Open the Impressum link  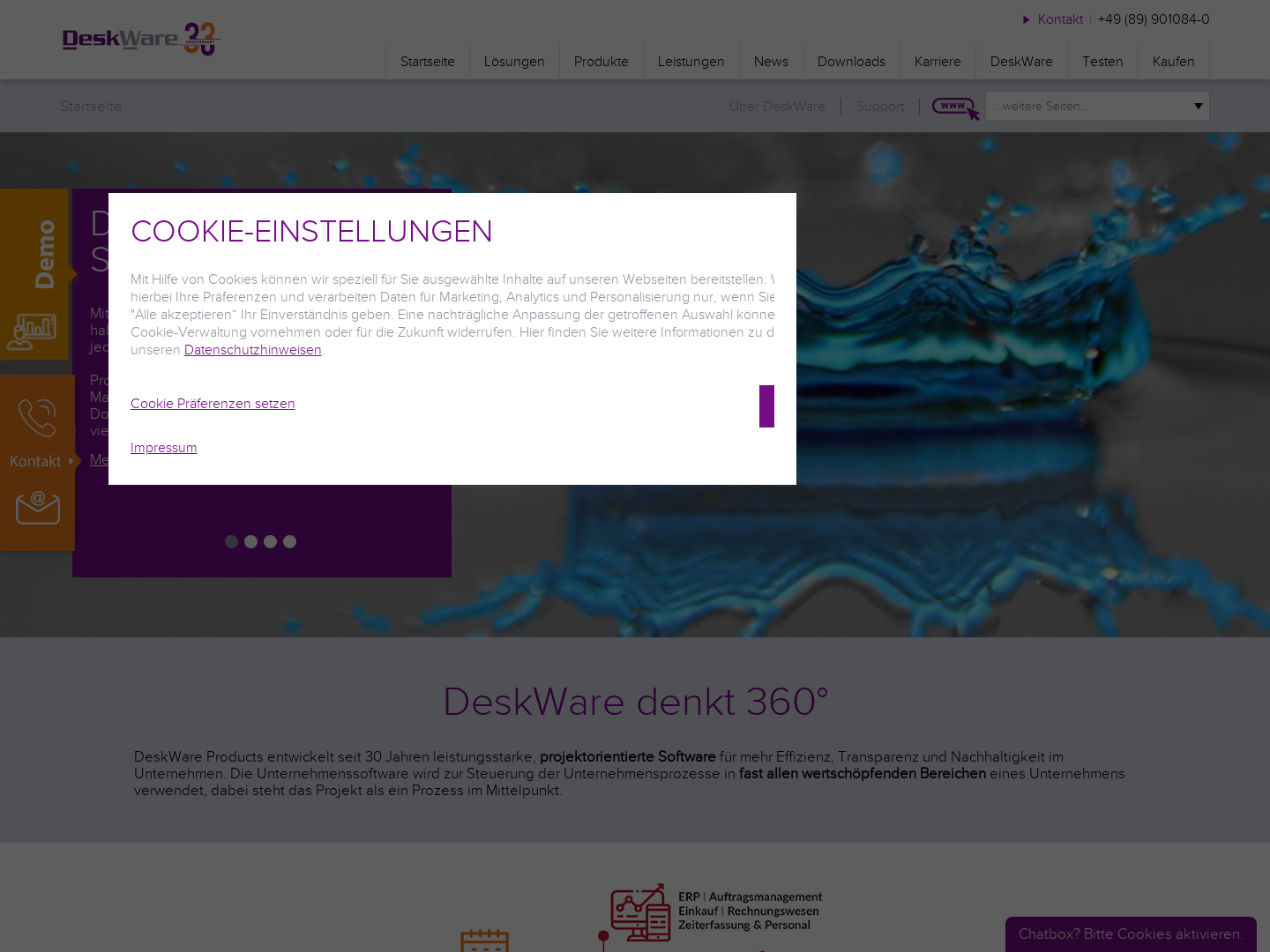[x=164, y=448]
